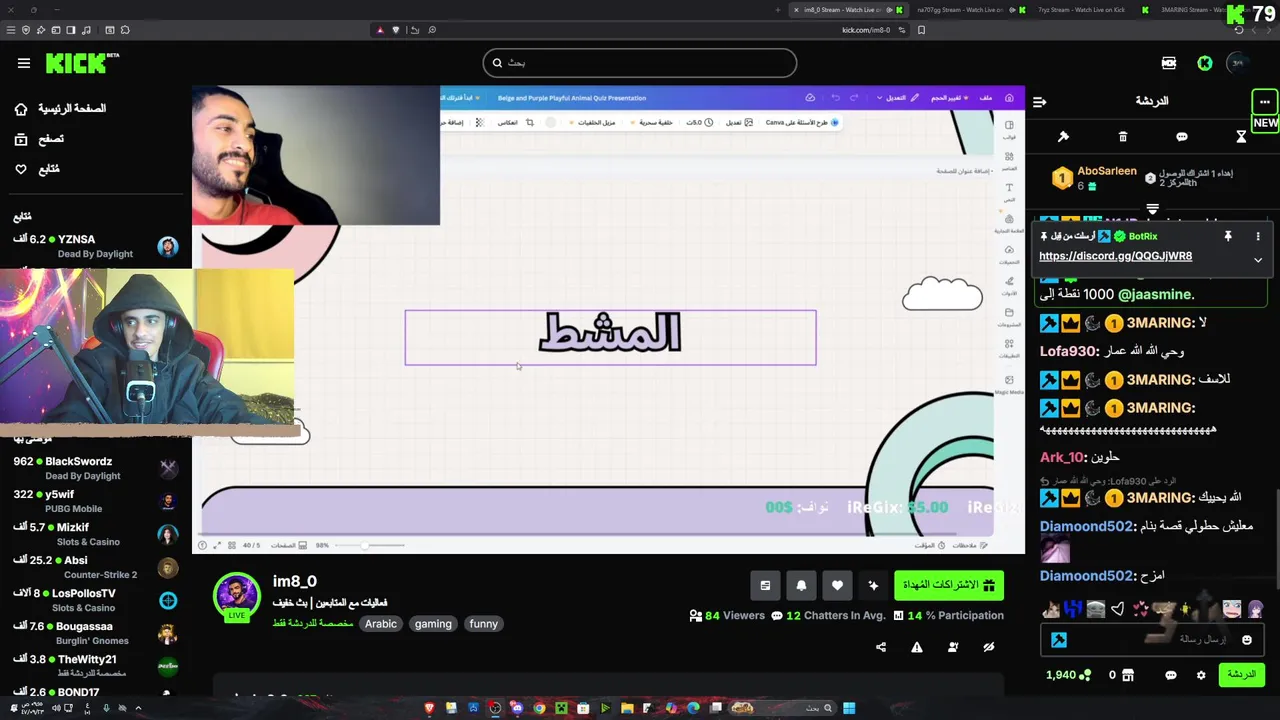Image resolution: width=1280 pixels, height=720 pixels.
Task: Click the hammer badge in message box
Action: [x=1059, y=640]
